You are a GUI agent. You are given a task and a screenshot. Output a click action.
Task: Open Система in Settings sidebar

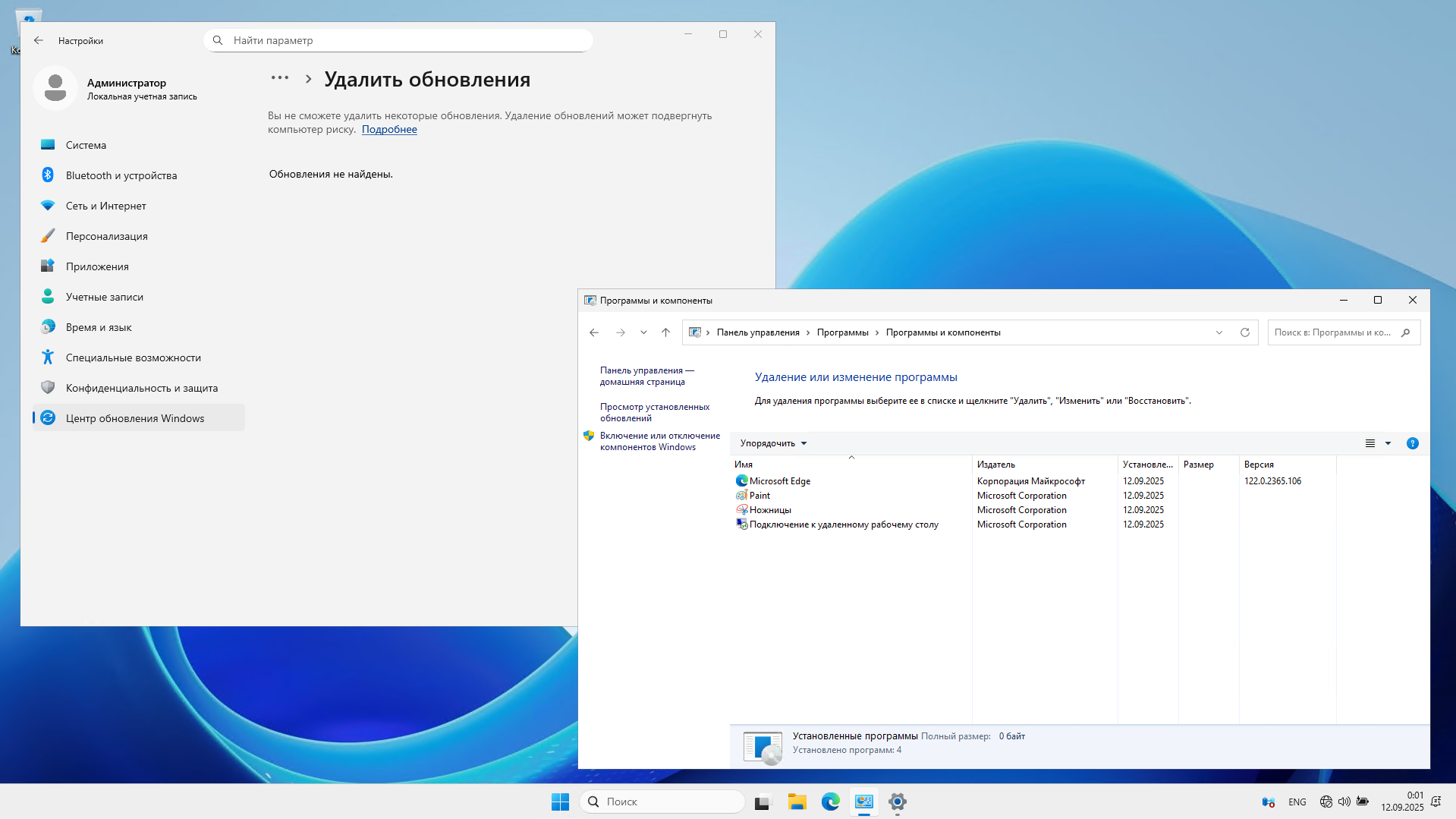click(x=139, y=145)
